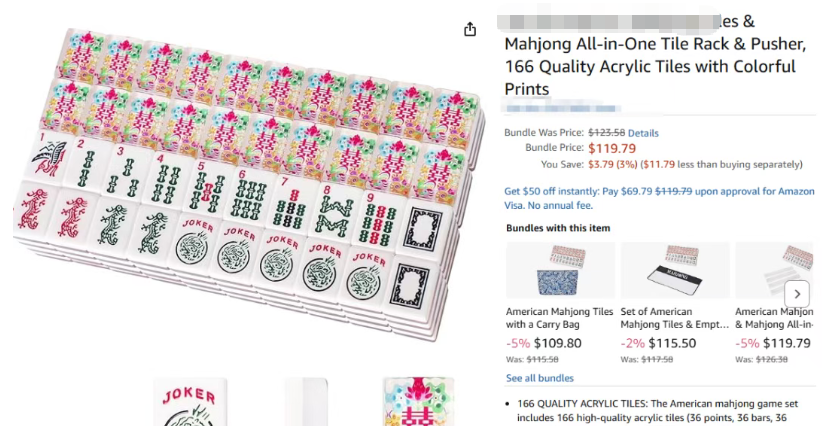View the blank white tile thumbnail
Image resolution: width=822 pixels, height=426 pixels.
[305, 402]
